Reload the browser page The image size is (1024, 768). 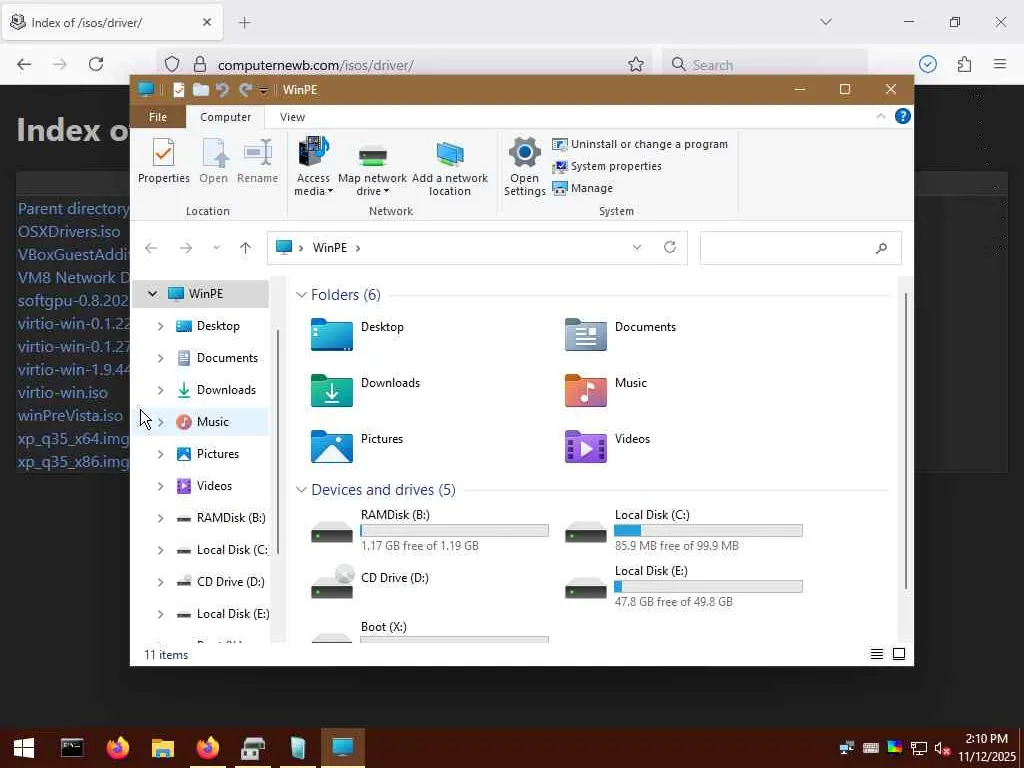(96, 64)
